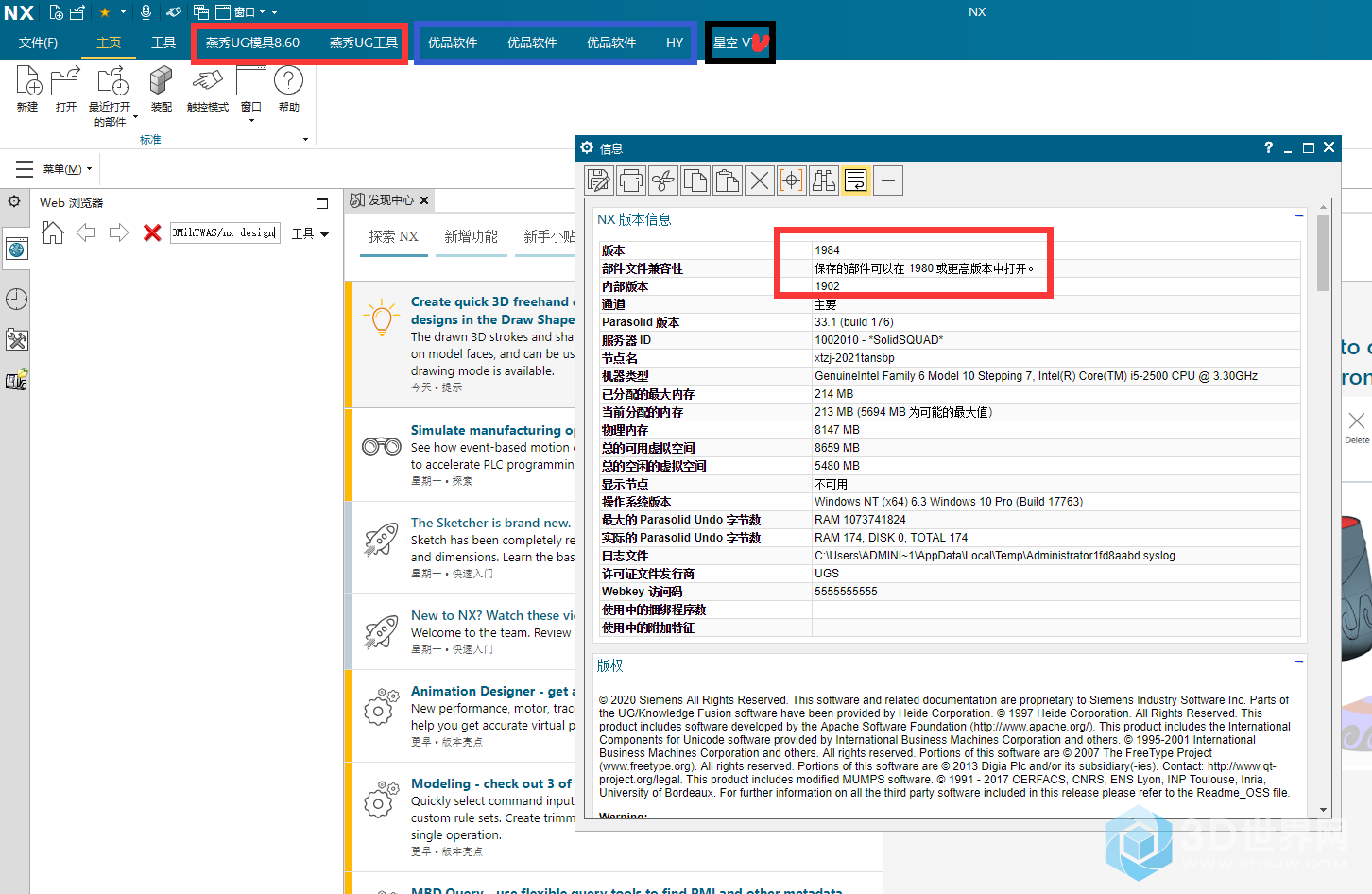Click the 版本 value 1984 cell

1056,250
